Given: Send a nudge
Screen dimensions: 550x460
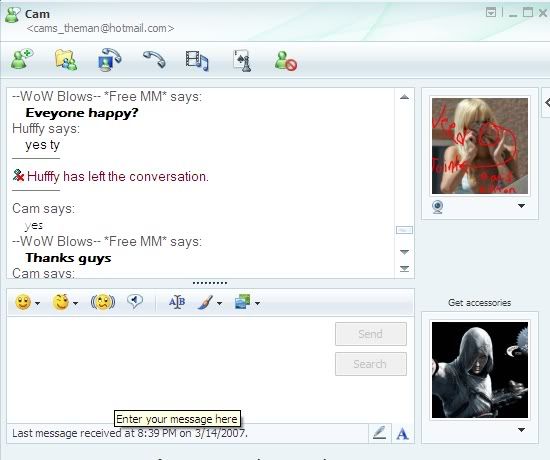Looking at the screenshot, I should click(103, 302).
